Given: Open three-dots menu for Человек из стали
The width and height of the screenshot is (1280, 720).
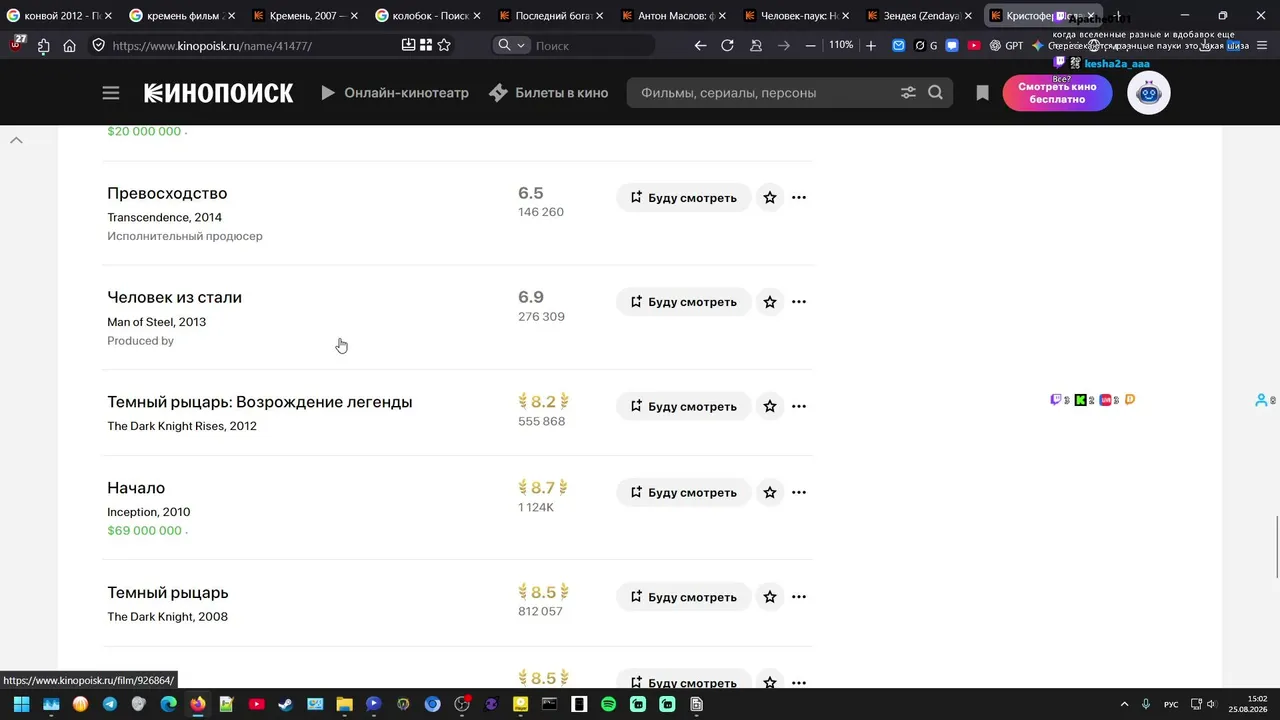Looking at the screenshot, I should 799,302.
